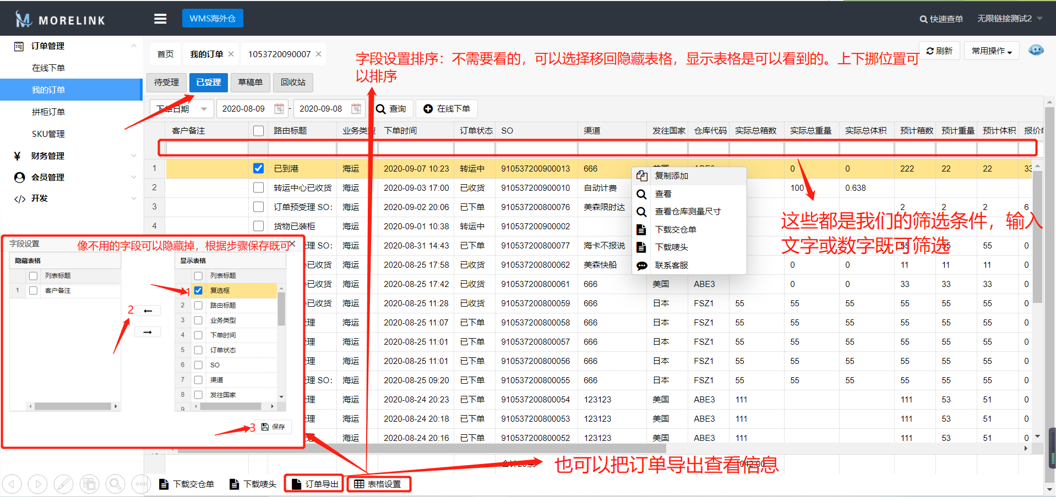Toggle the select-all checkbox in table header
Image resolution: width=1056 pixels, height=497 pixels.
click(x=258, y=131)
